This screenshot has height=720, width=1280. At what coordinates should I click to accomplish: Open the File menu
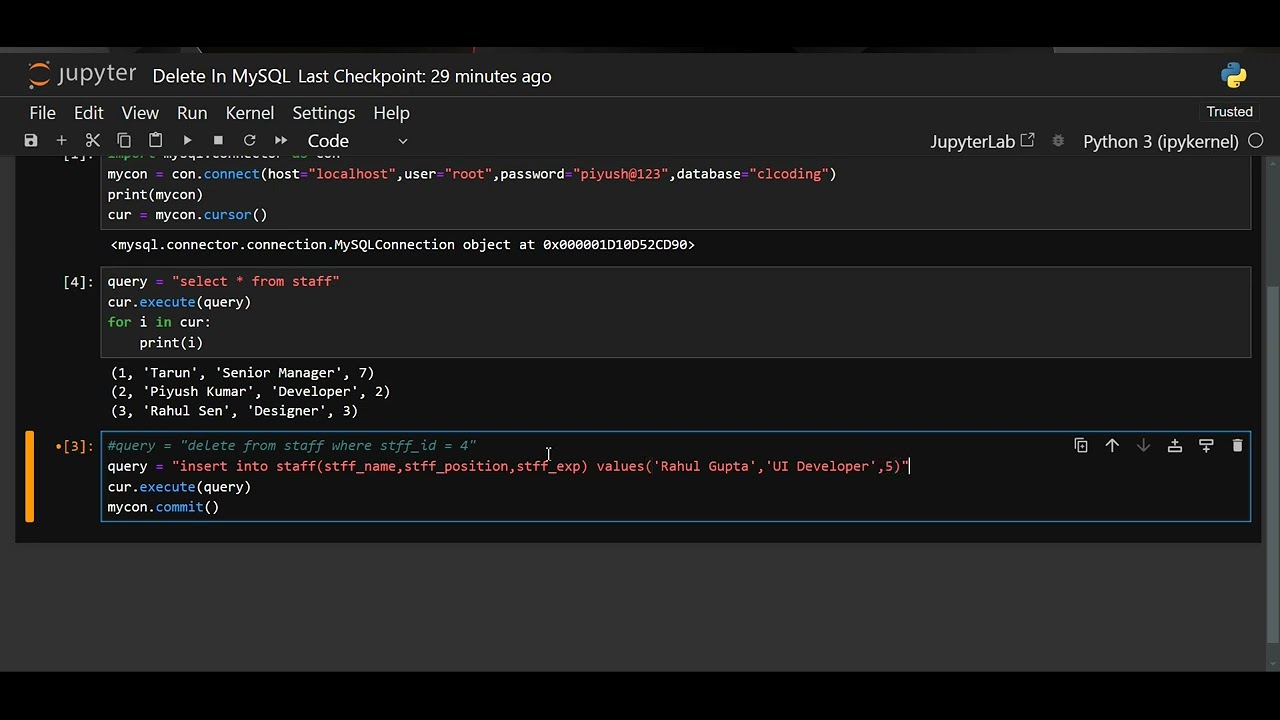[42, 113]
